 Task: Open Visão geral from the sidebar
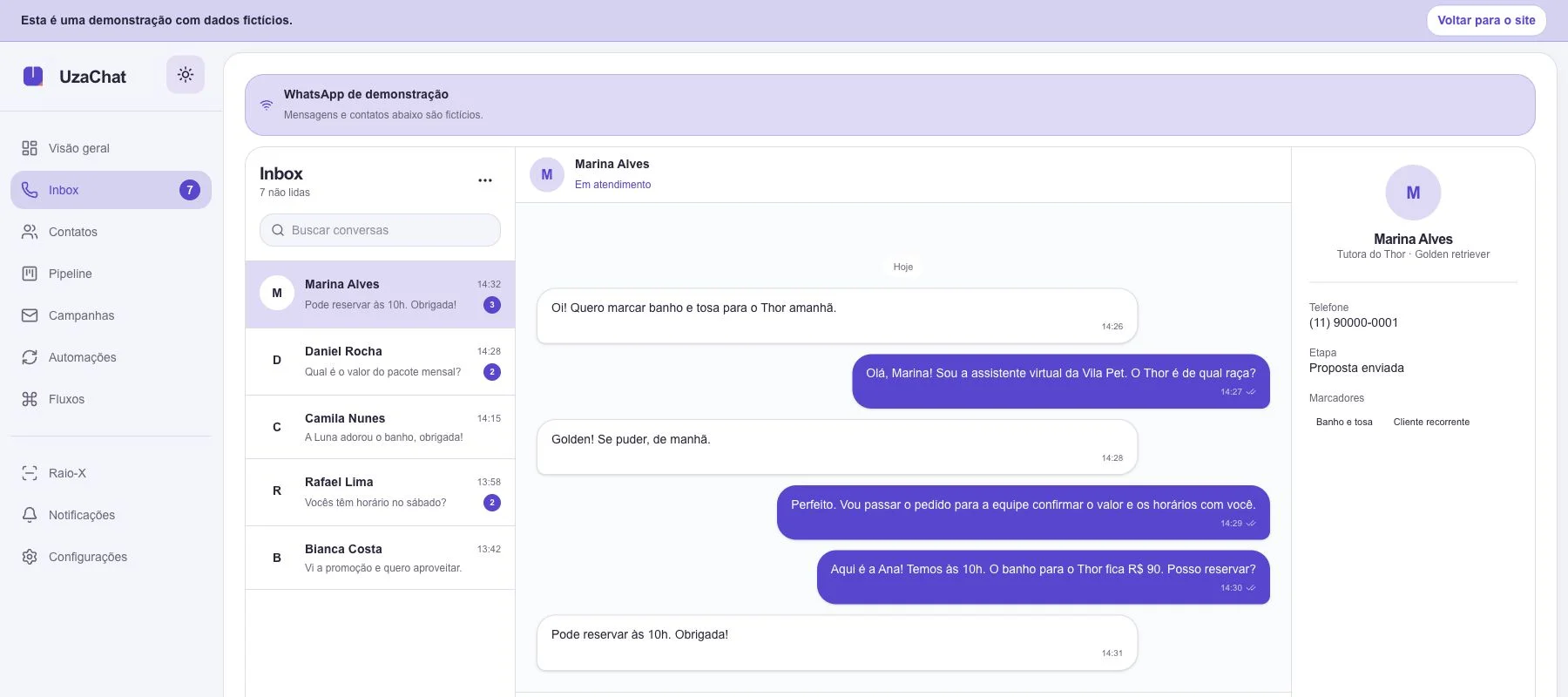coord(111,148)
